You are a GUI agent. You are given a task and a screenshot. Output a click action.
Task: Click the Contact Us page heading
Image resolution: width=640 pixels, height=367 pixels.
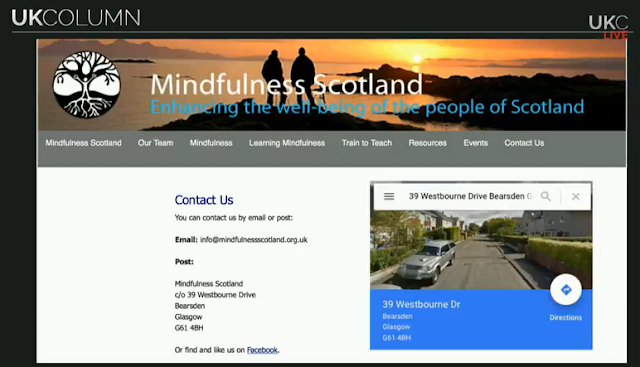[x=204, y=200]
